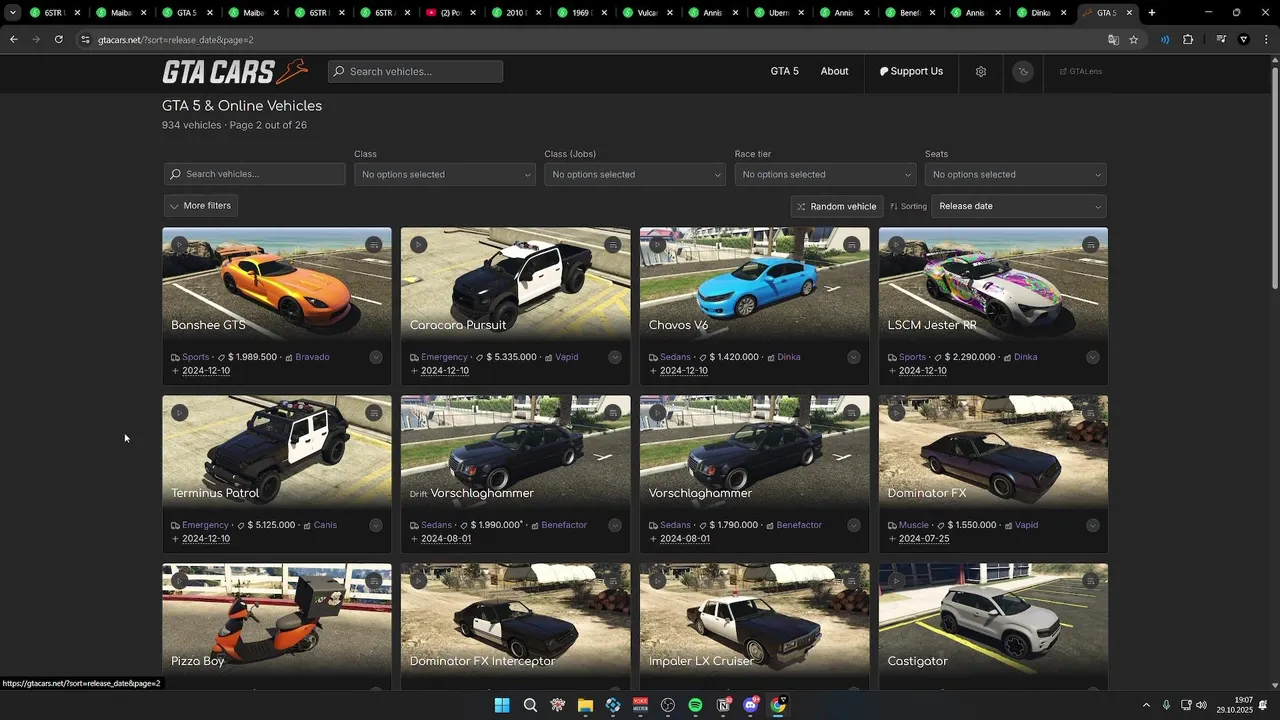Open the list icon on Dominator FX card
The image size is (1280, 720).
[1091, 413]
